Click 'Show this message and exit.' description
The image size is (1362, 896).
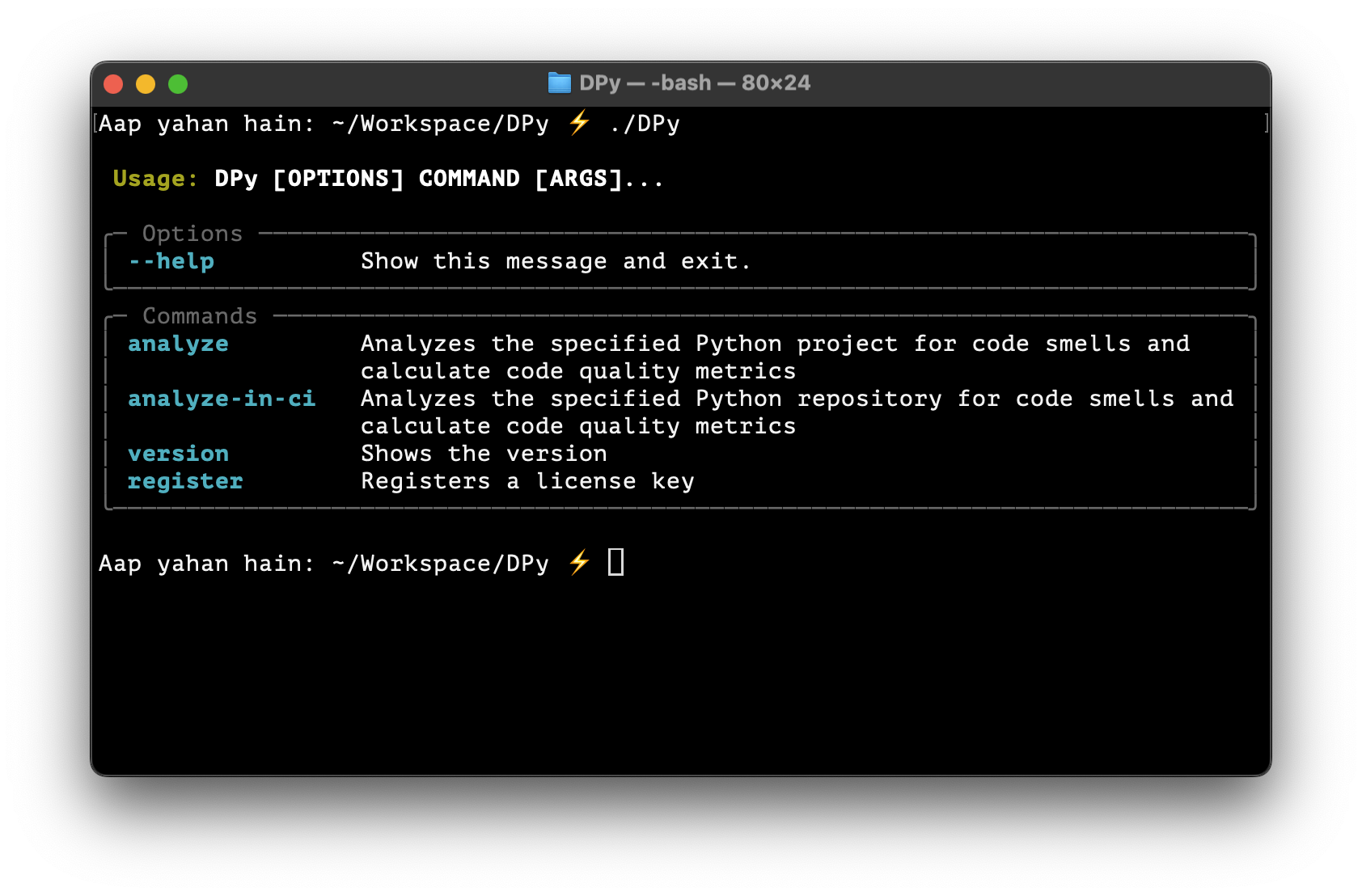click(x=556, y=261)
